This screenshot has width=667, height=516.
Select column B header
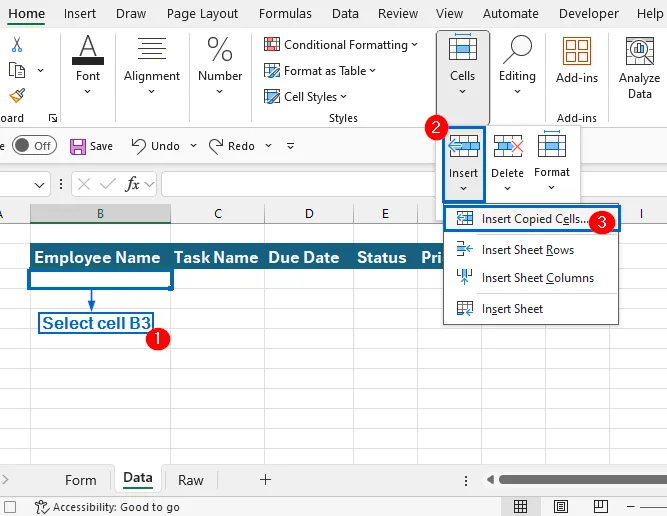tap(100, 214)
